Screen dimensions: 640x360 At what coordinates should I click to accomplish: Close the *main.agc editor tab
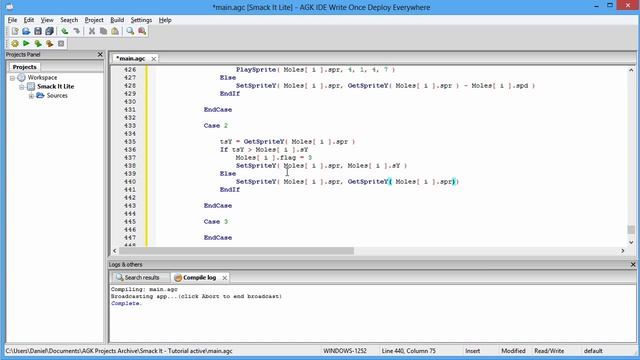click(153, 59)
